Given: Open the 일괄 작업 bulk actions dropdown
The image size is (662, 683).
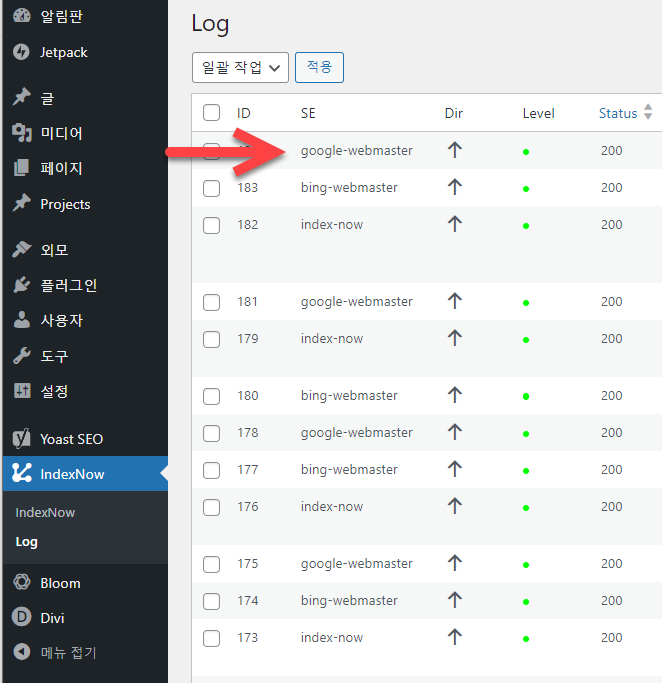Looking at the screenshot, I should [240, 68].
